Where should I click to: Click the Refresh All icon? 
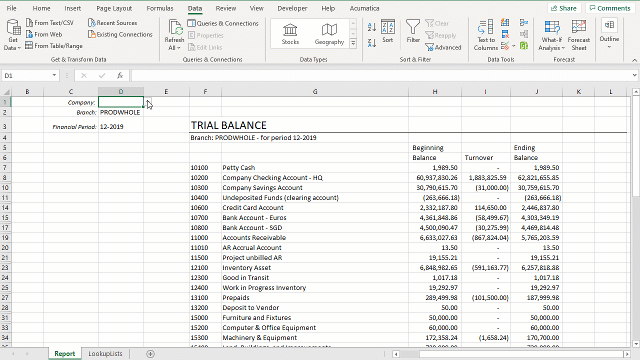point(175,28)
